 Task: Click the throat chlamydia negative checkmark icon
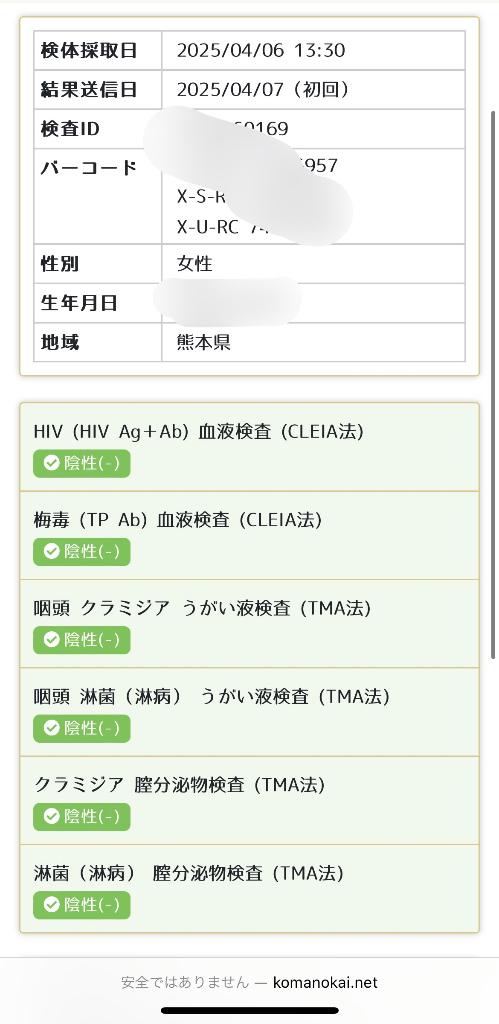52,639
